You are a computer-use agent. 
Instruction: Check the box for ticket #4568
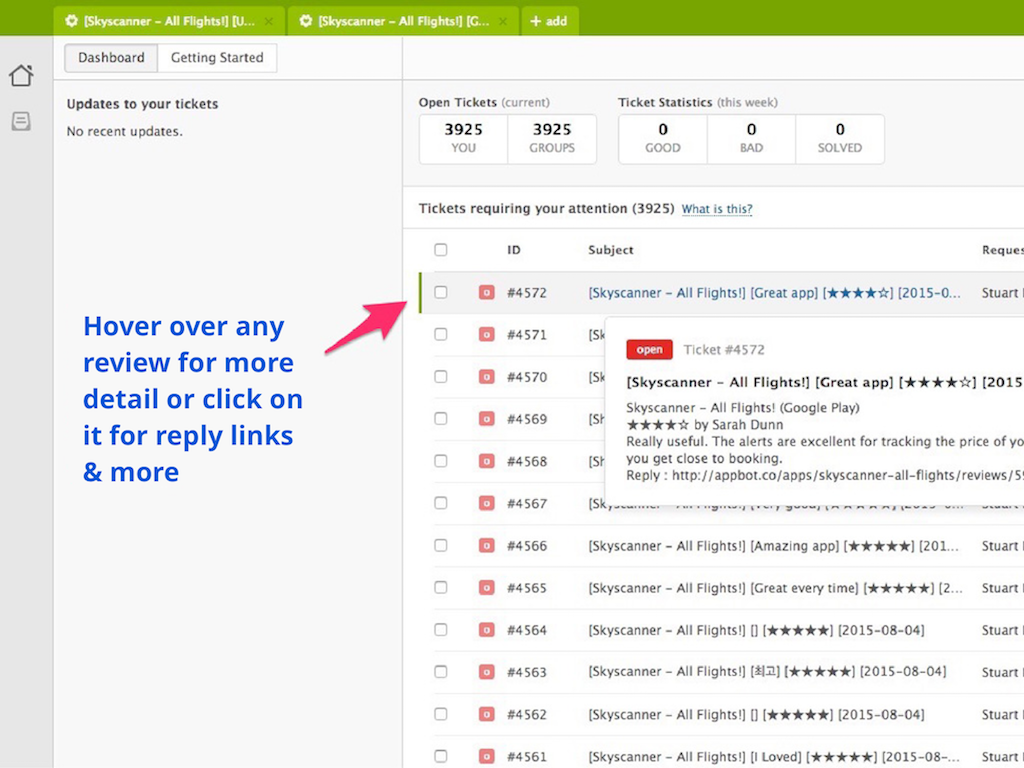441,461
